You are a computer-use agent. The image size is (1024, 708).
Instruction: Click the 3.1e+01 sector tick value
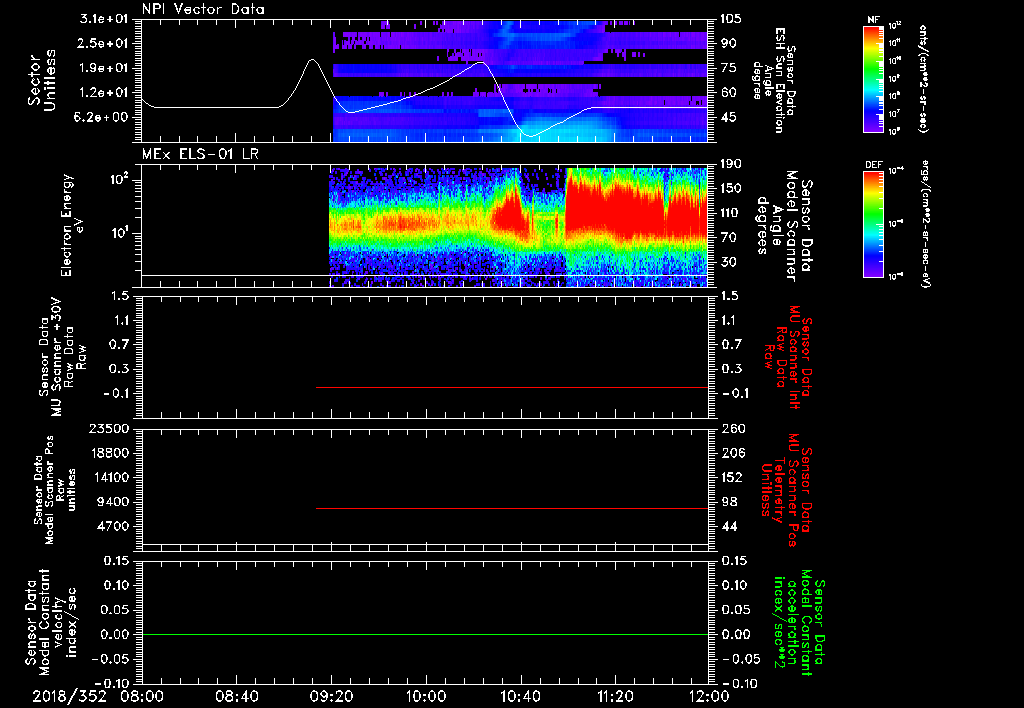click(104, 19)
